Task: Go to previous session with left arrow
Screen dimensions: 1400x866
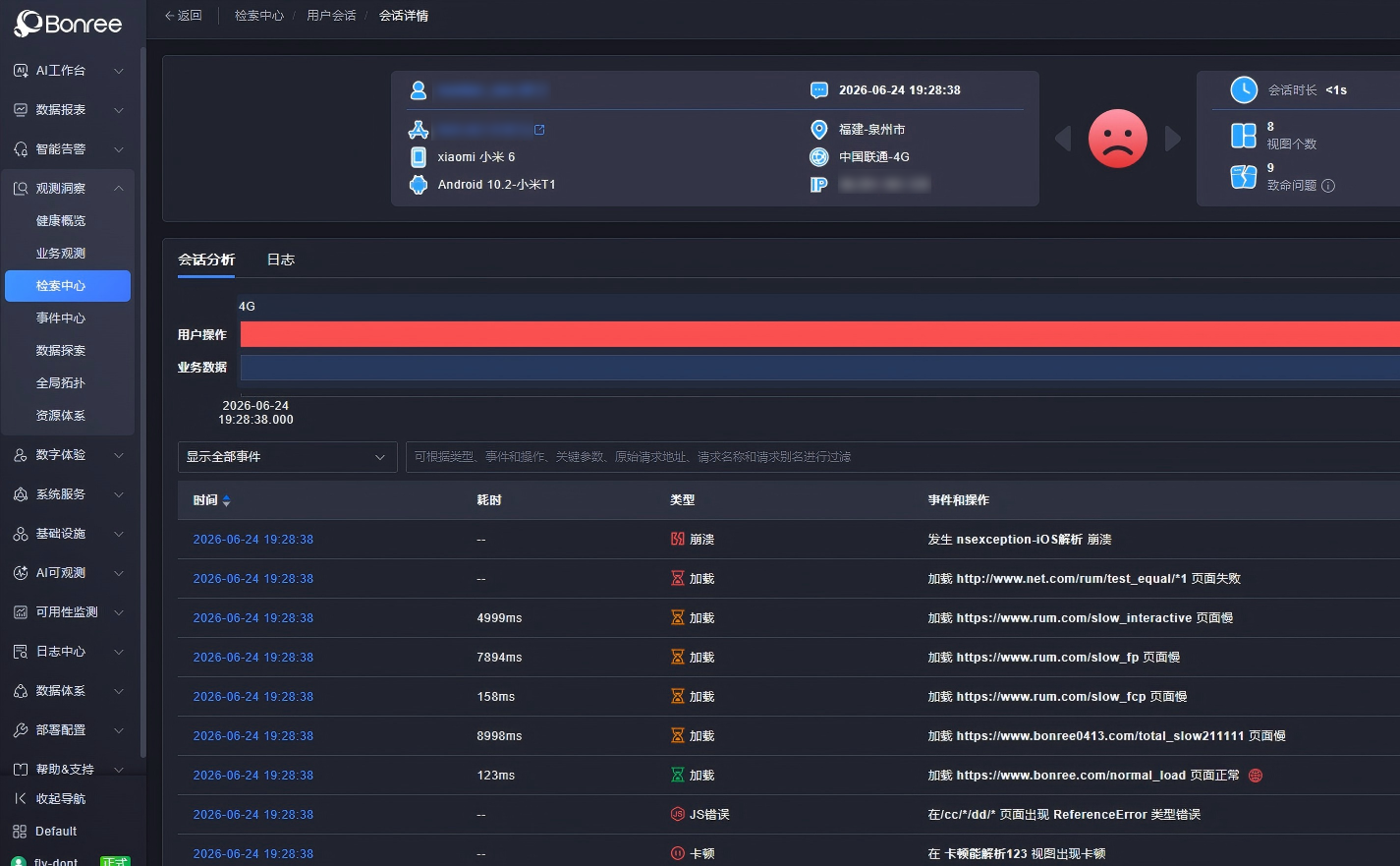Action: [1063, 139]
